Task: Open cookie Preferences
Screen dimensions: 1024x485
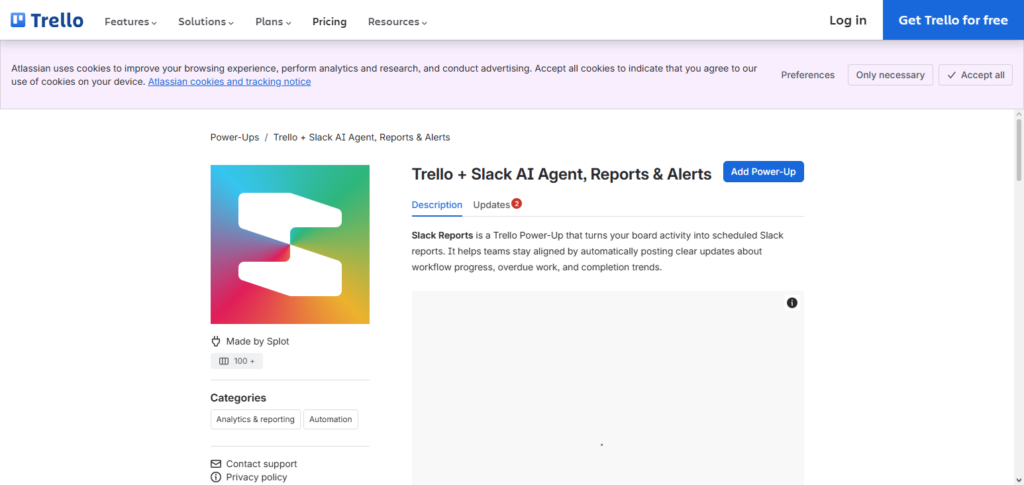Action: coord(807,75)
